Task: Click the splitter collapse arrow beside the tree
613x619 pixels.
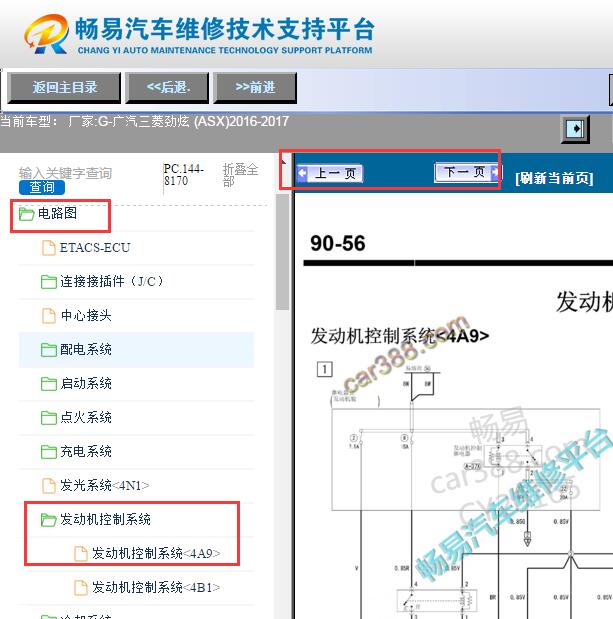Action: 284,161
